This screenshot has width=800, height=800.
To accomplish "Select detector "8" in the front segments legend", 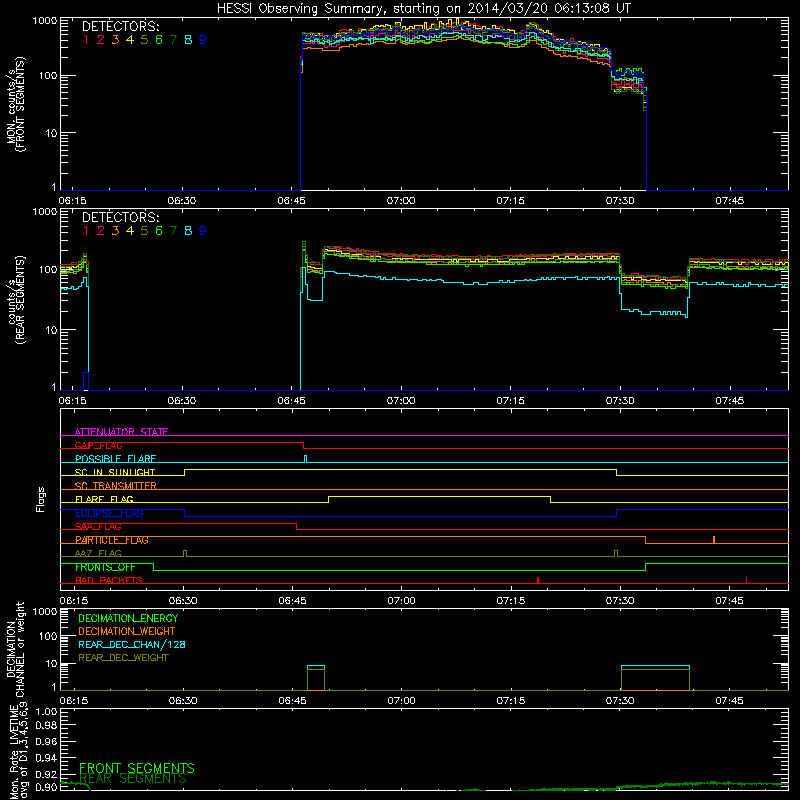I will 188,40.
